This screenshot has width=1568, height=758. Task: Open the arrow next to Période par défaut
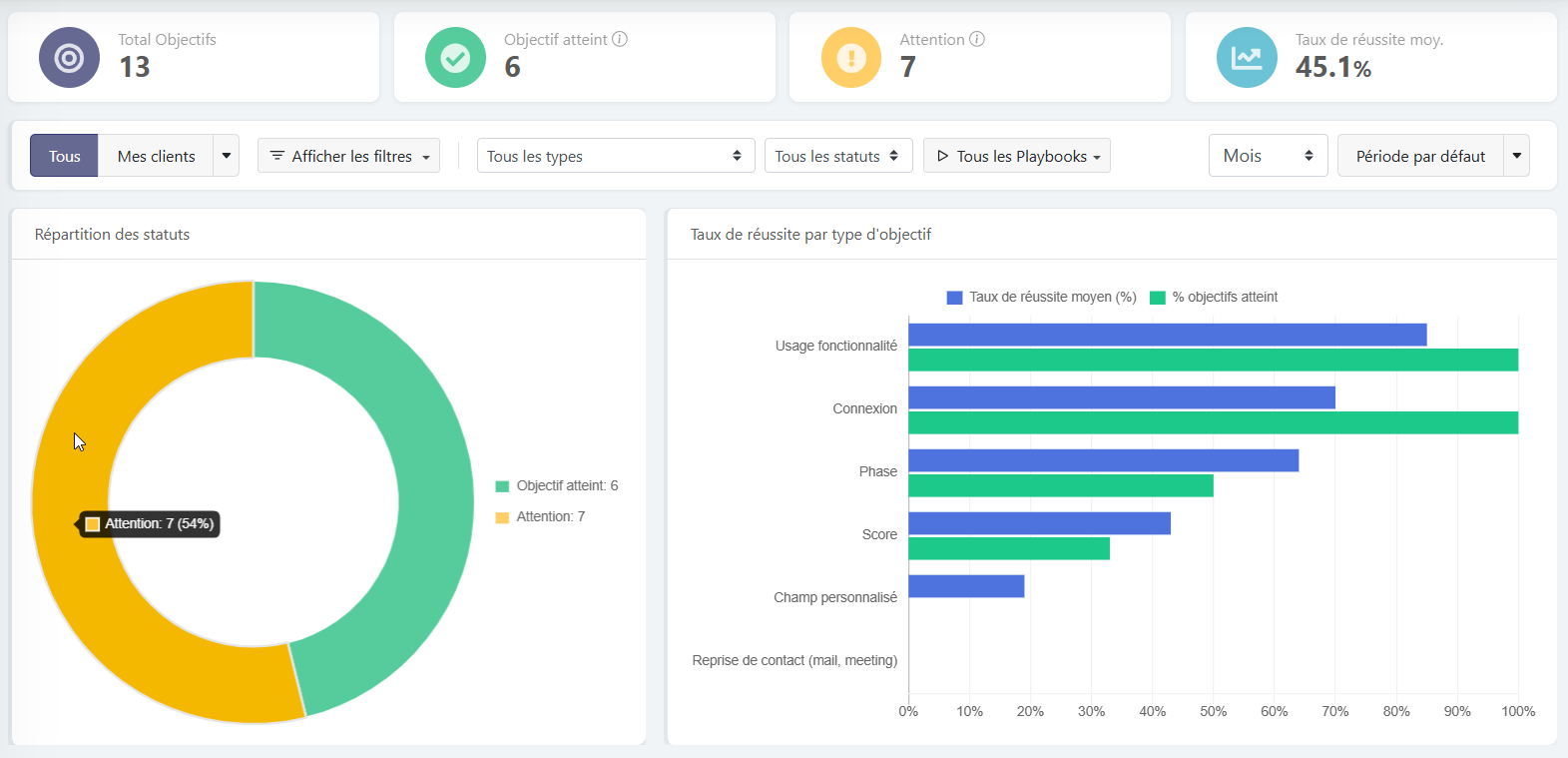pos(1516,156)
